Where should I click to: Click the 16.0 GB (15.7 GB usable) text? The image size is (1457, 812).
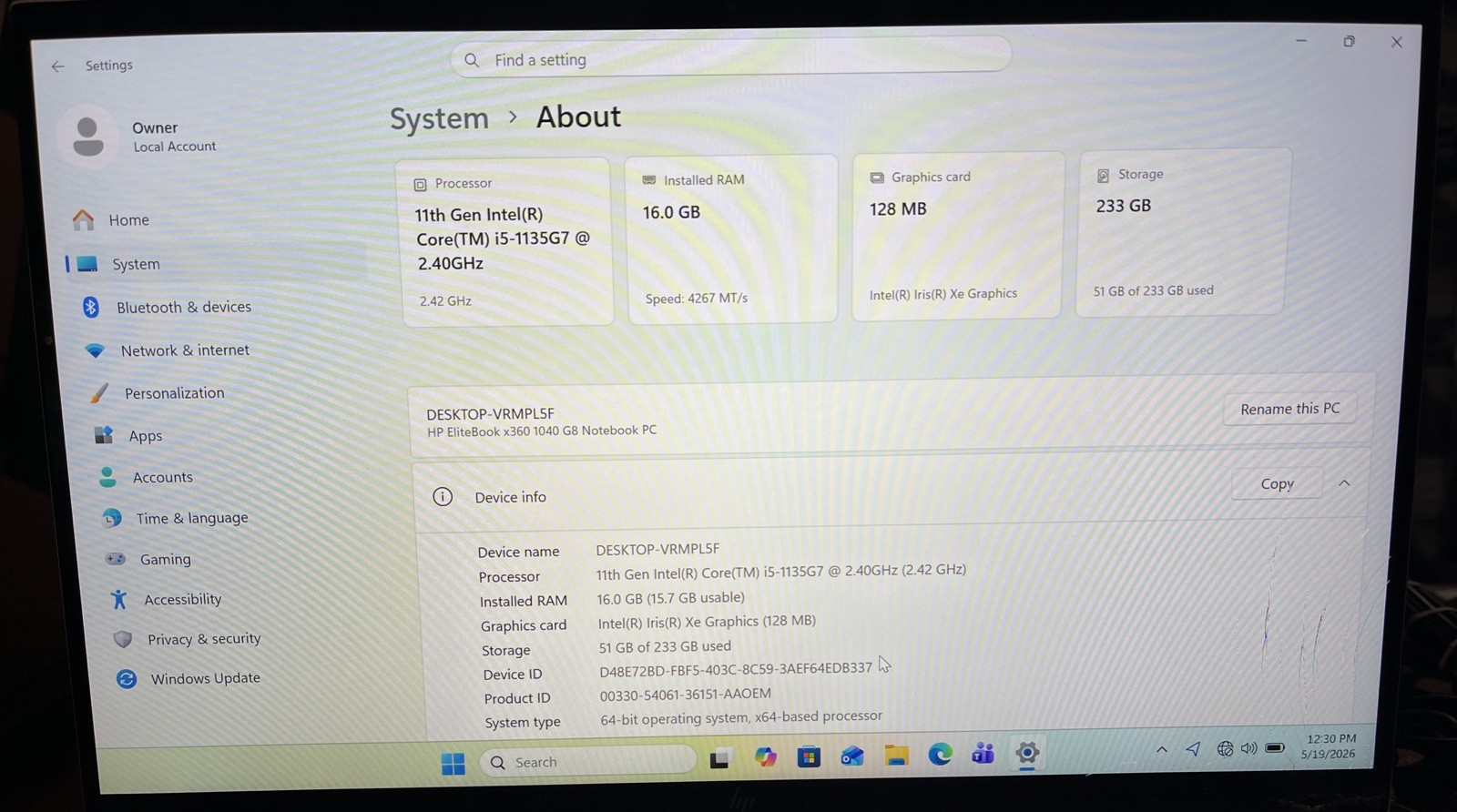coord(670,598)
